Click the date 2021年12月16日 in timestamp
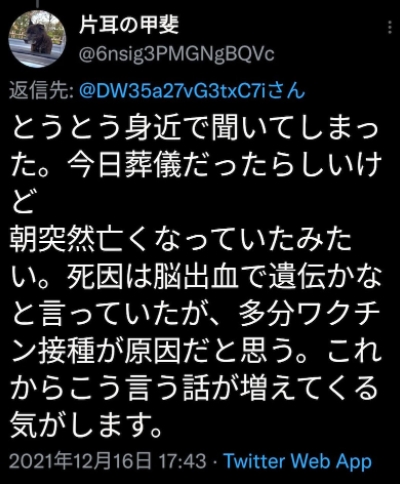 80,461
